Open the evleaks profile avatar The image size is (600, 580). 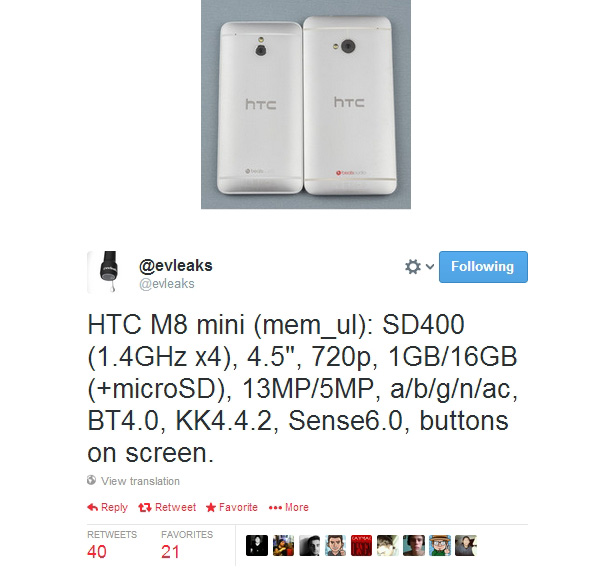click(103, 272)
